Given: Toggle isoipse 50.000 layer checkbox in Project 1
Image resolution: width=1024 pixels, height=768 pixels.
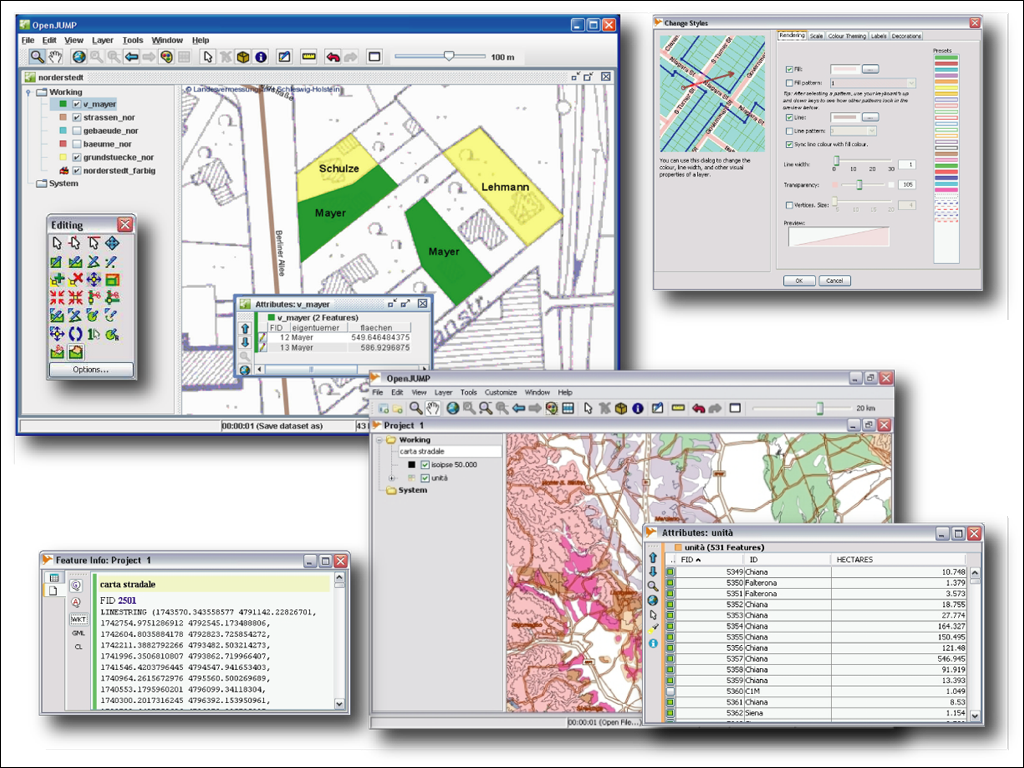Looking at the screenshot, I should [425, 465].
